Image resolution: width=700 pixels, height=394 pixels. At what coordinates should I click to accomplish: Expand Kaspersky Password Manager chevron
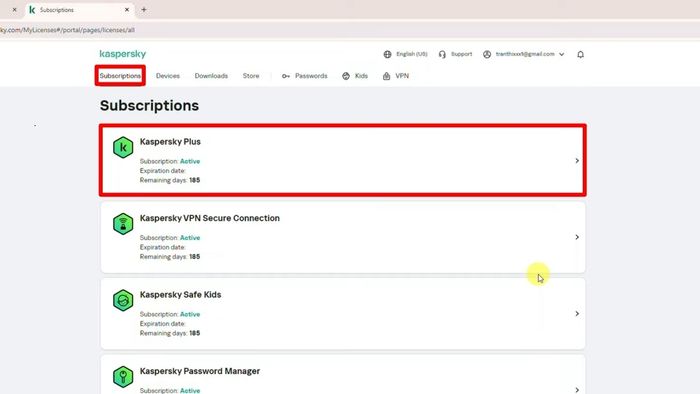click(x=577, y=390)
